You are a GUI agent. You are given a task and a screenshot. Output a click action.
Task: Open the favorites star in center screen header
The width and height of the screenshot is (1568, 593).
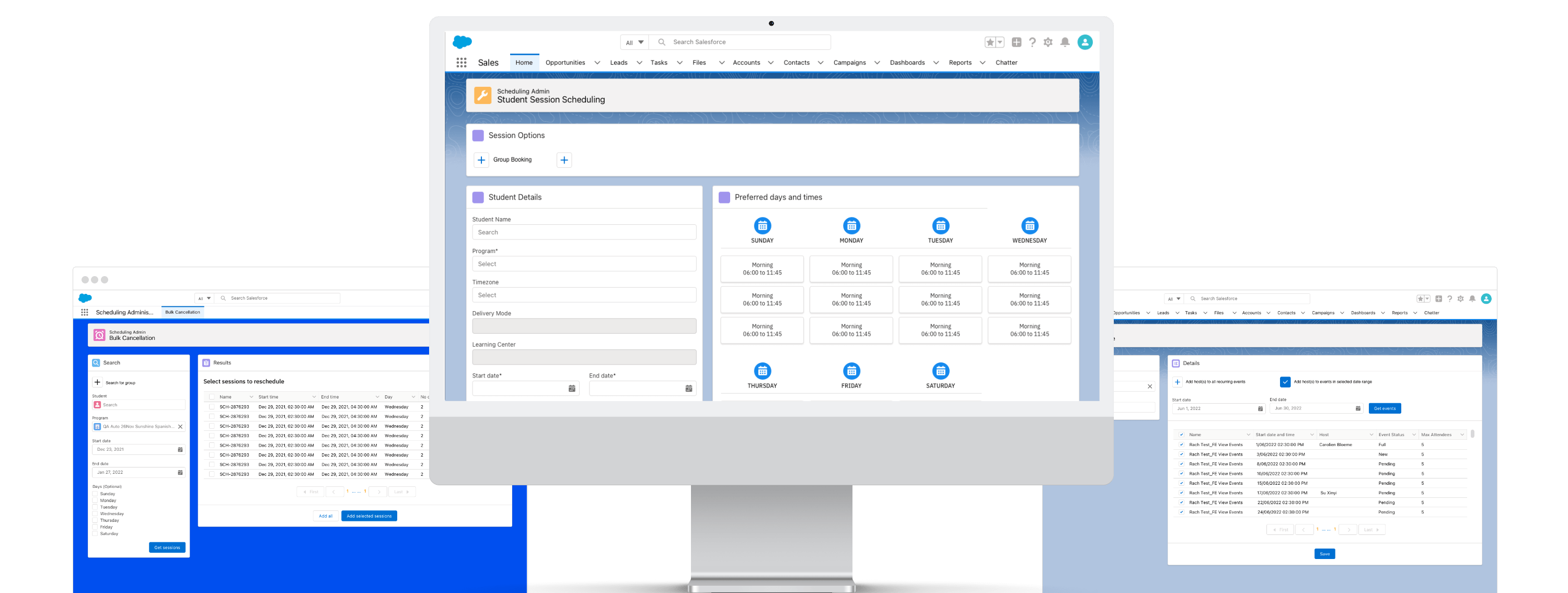(x=990, y=42)
